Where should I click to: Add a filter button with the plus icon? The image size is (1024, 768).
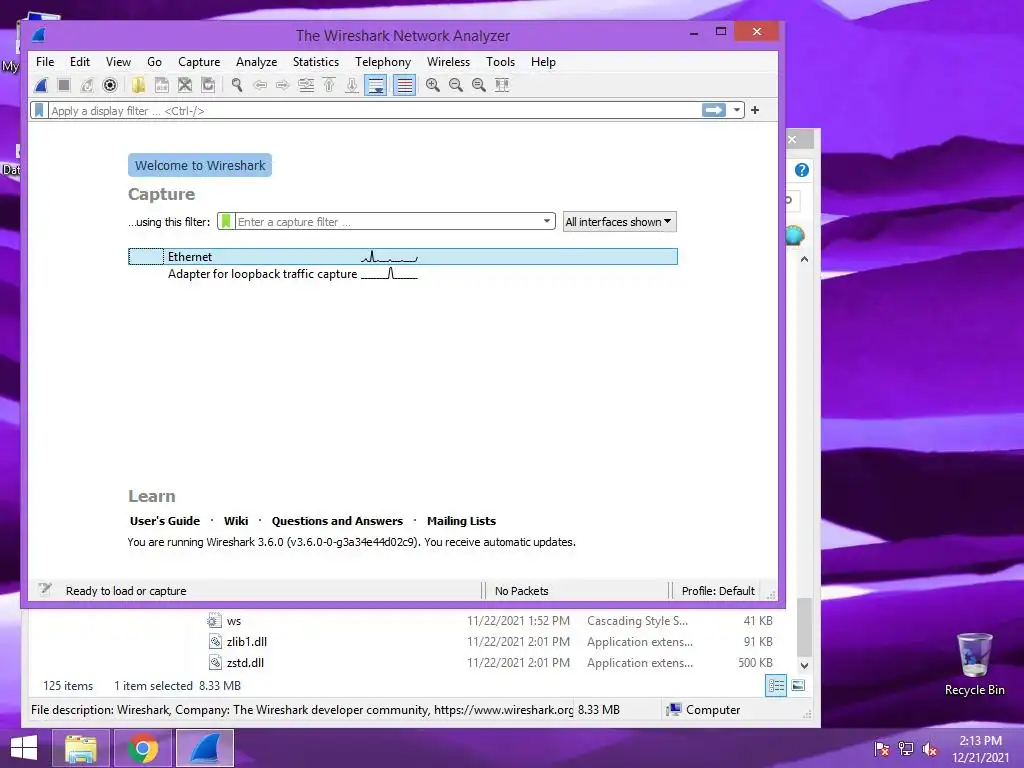click(x=755, y=110)
